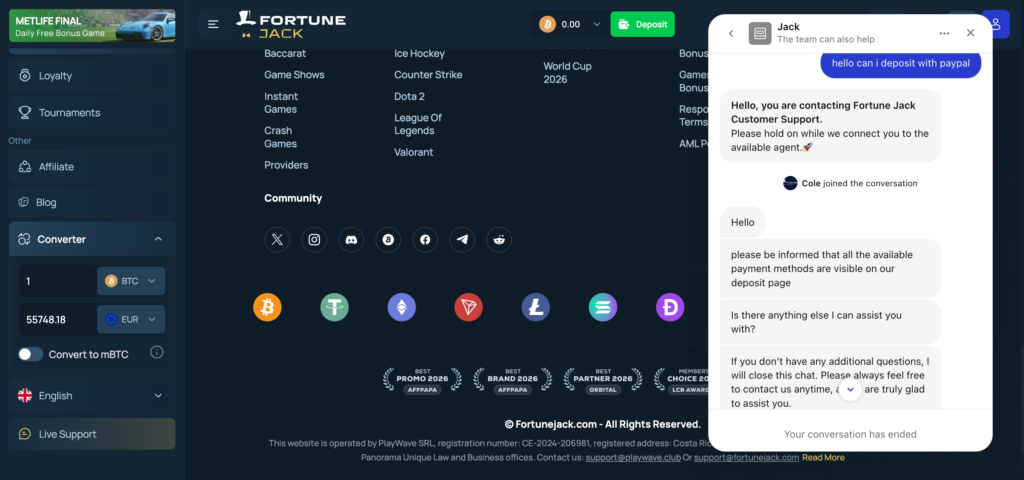Open the Counter Strike footer link
Screen dimensions: 1024x480
point(428,75)
